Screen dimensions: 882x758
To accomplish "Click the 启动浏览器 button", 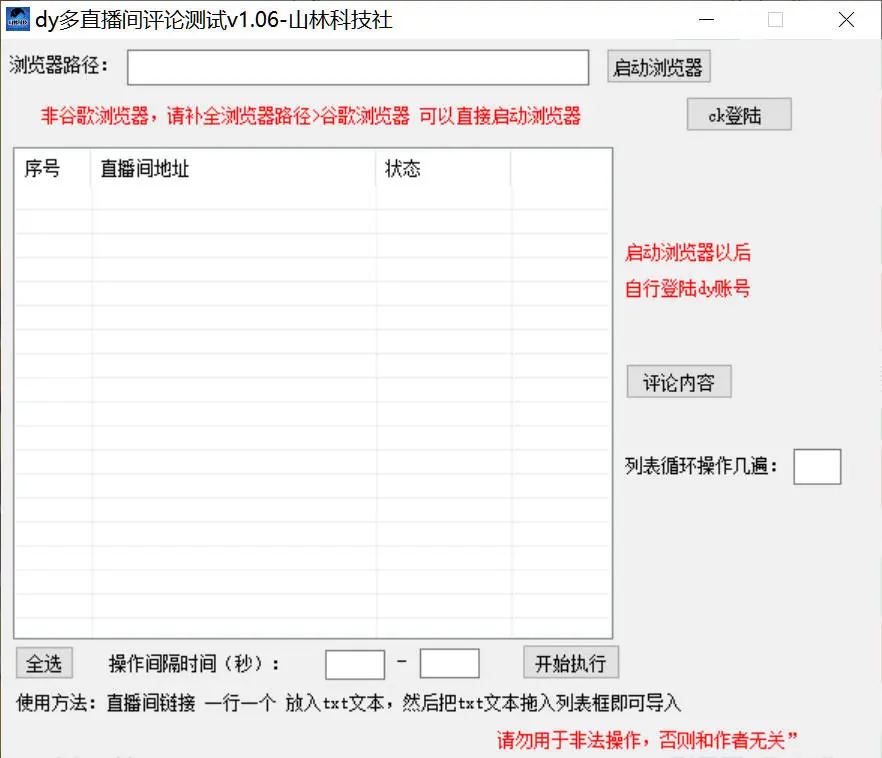I will coord(659,67).
